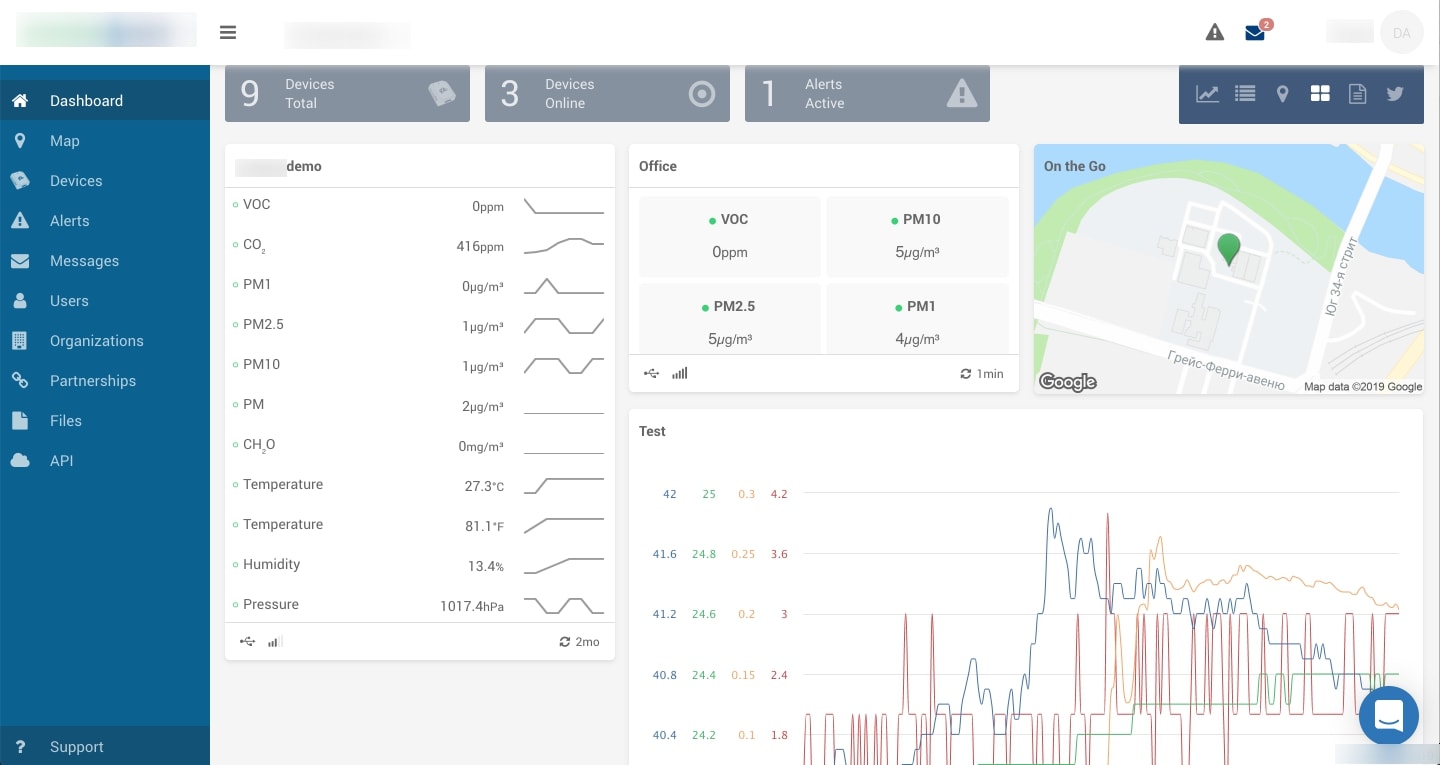This screenshot has width=1440, height=765.
Task: Open the mail envelope with badge 2
Action: click(x=1256, y=31)
